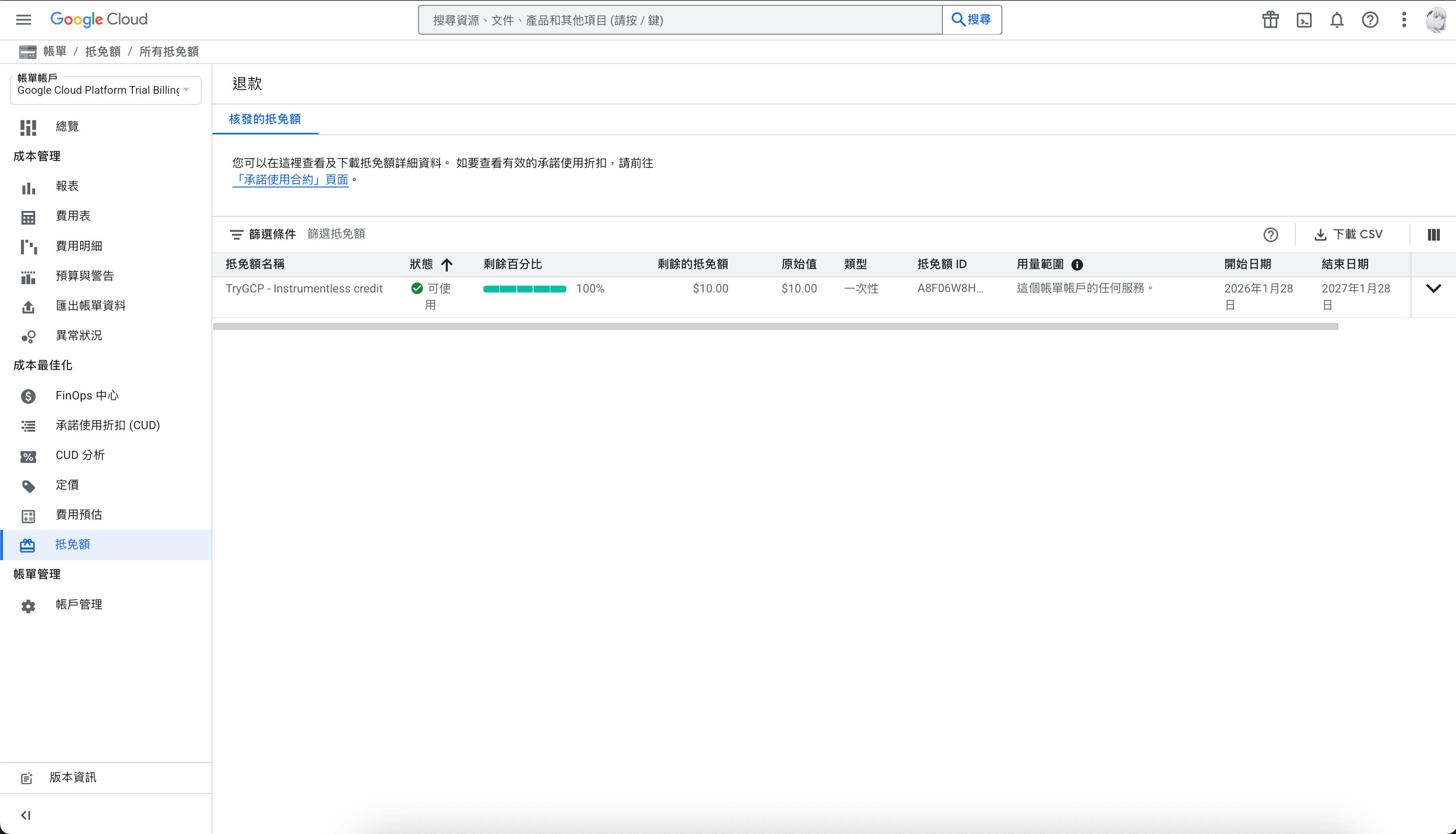Open the three-dot settings menu
Viewport: 1456px width, 834px height.
pyautogui.click(x=1403, y=20)
